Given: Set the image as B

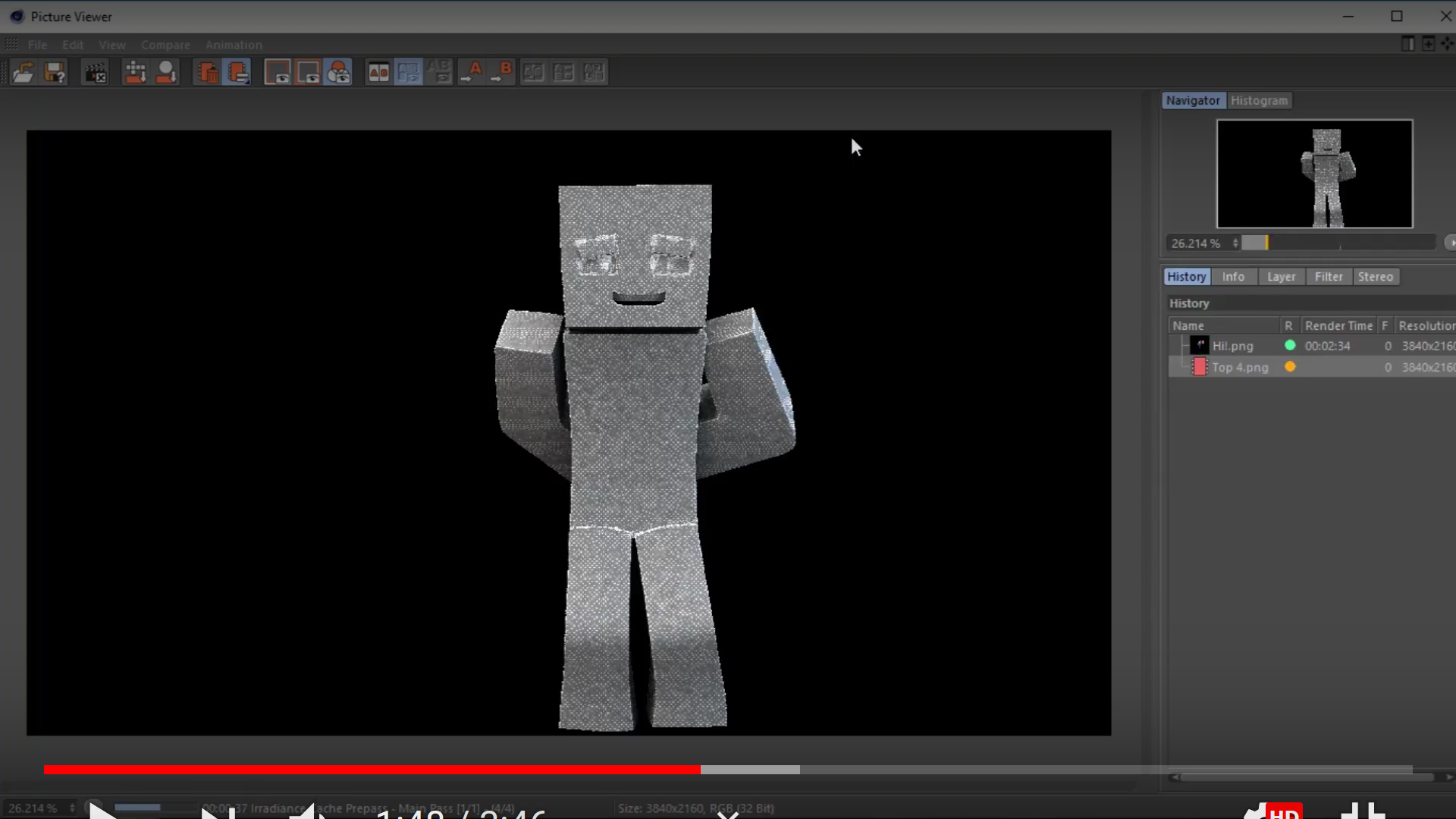Looking at the screenshot, I should (x=501, y=72).
